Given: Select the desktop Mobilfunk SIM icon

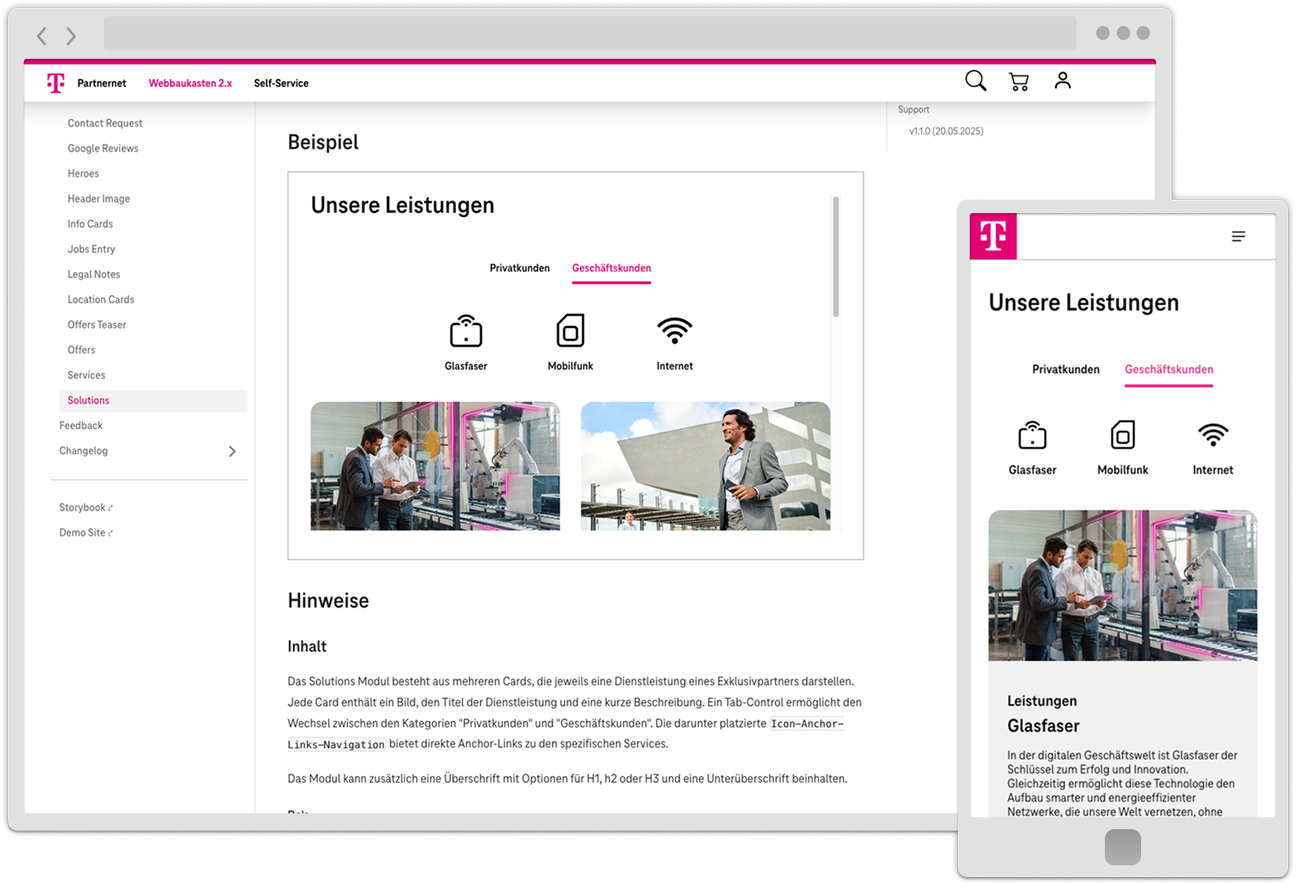Looking at the screenshot, I should tap(570, 330).
